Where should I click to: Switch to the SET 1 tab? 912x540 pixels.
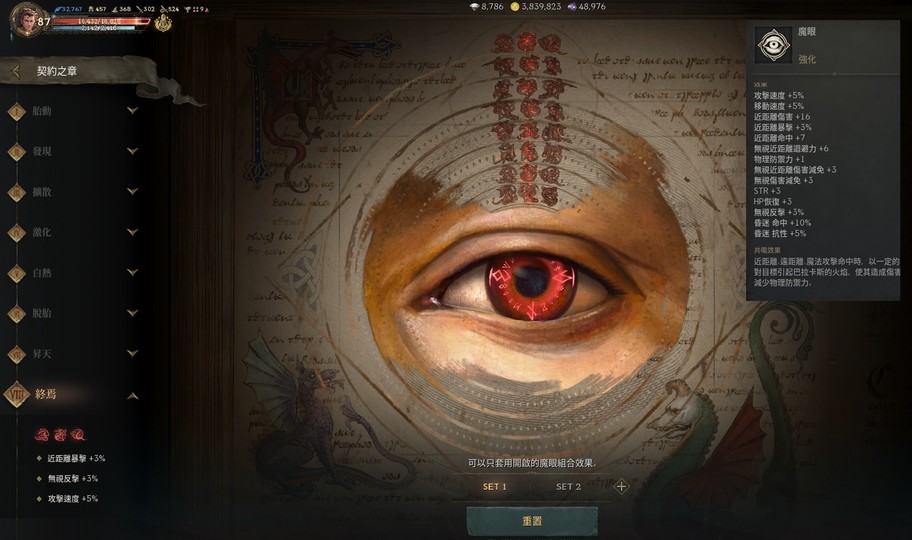[x=494, y=486]
